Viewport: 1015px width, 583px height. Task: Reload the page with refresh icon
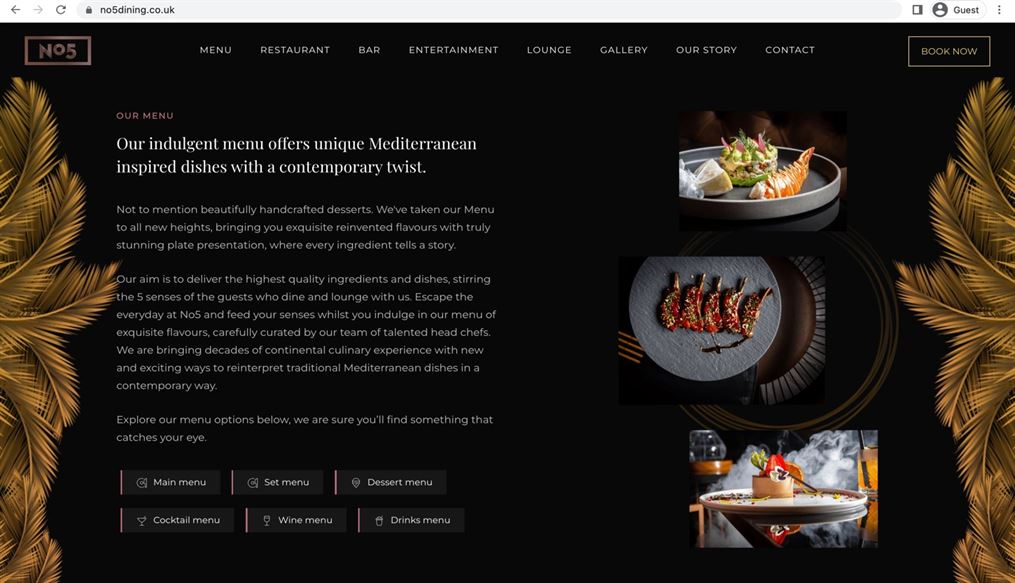click(x=61, y=10)
